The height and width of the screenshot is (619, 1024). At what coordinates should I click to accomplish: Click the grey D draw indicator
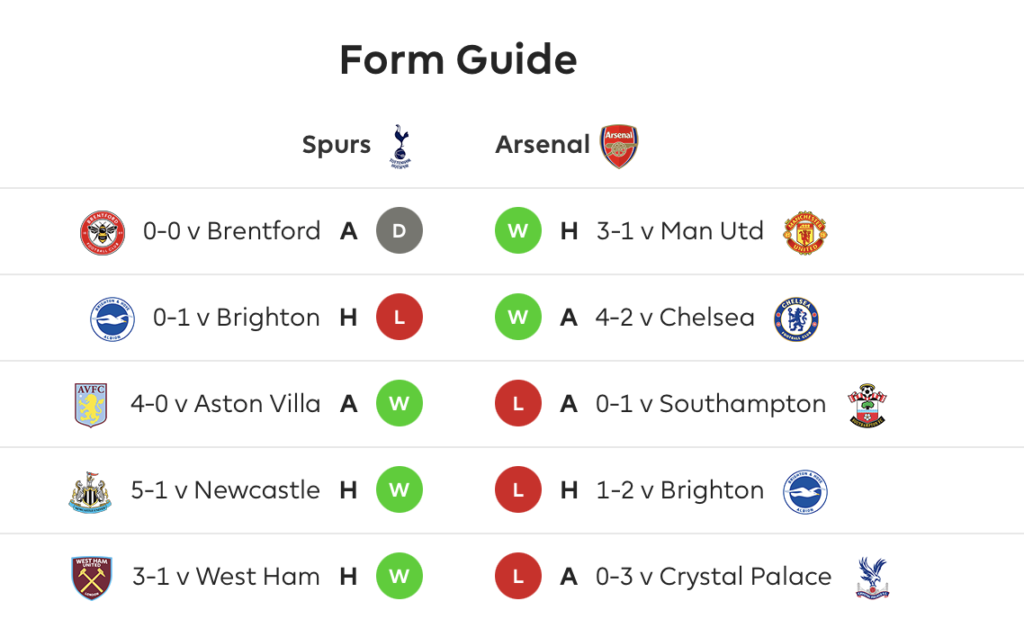pyautogui.click(x=399, y=230)
